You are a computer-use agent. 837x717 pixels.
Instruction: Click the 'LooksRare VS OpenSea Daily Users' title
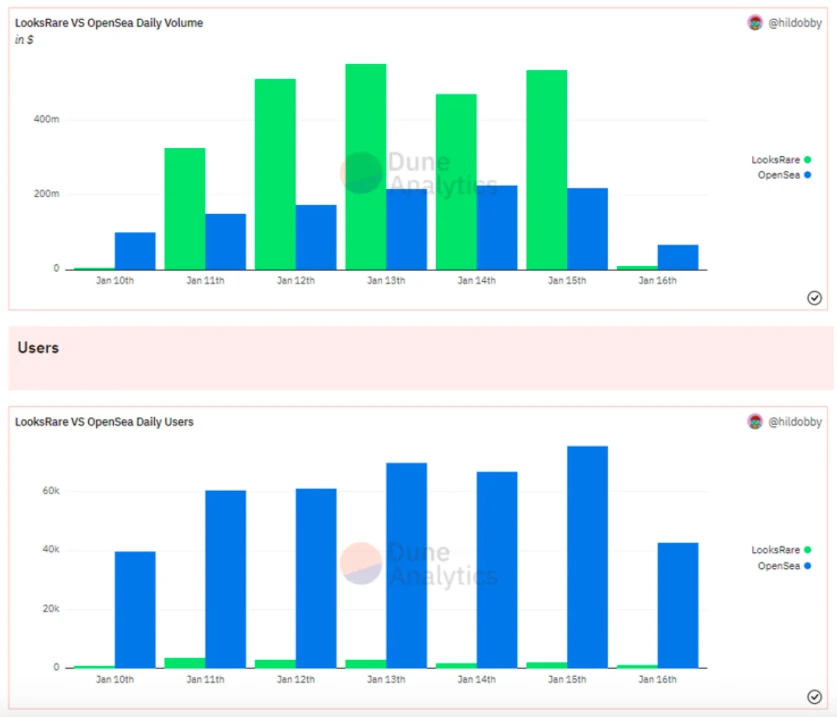[x=104, y=422]
